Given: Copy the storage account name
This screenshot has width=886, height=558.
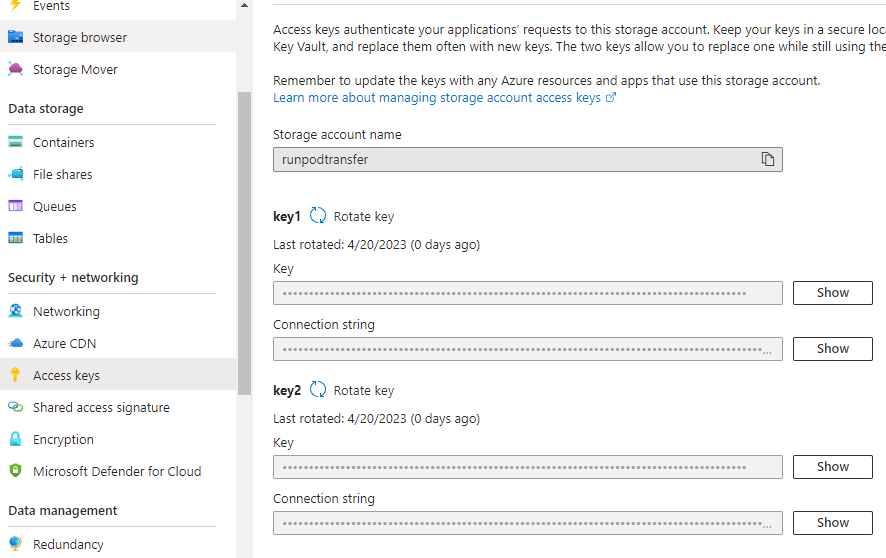Looking at the screenshot, I should pyautogui.click(x=768, y=159).
